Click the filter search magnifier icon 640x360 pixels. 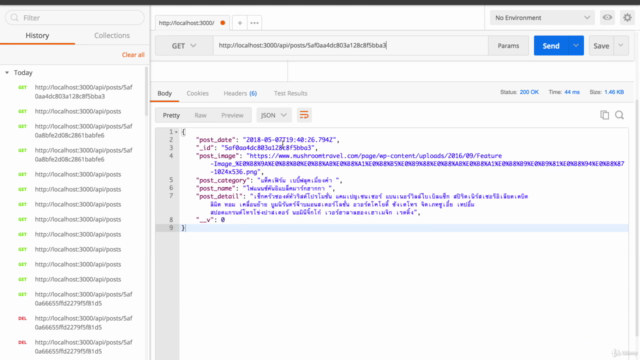15,18
